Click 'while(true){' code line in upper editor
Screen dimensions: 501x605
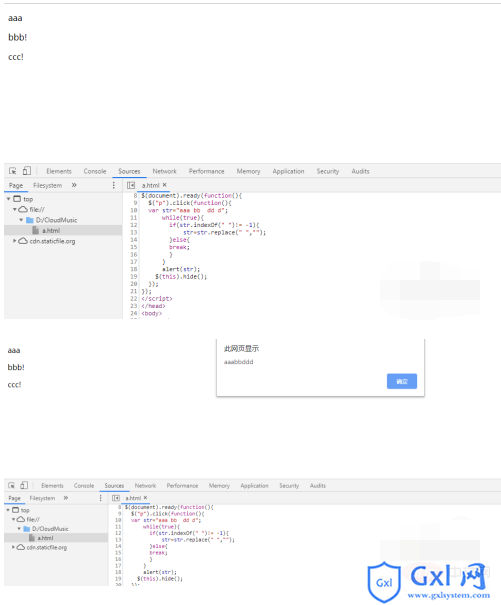click(183, 218)
